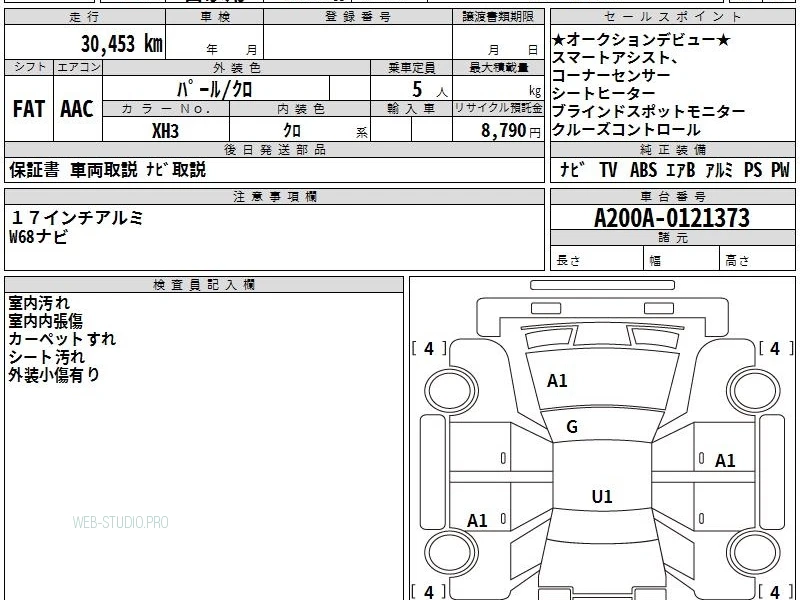Select the line "ブラインドスポットモニター"
Image resolution: width=800 pixels, height=600 pixels.
(648, 111)
